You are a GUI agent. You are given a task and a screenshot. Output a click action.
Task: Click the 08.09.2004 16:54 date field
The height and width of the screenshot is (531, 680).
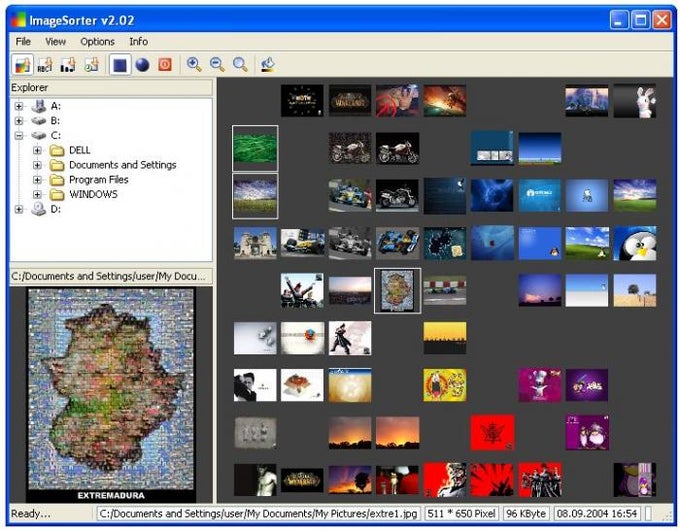[597, 514]
